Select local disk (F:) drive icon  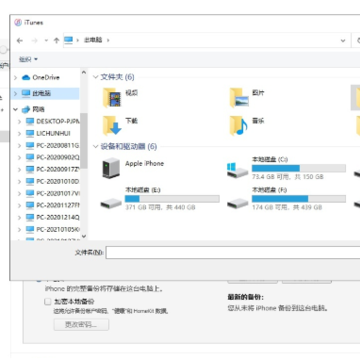(238, 202)
